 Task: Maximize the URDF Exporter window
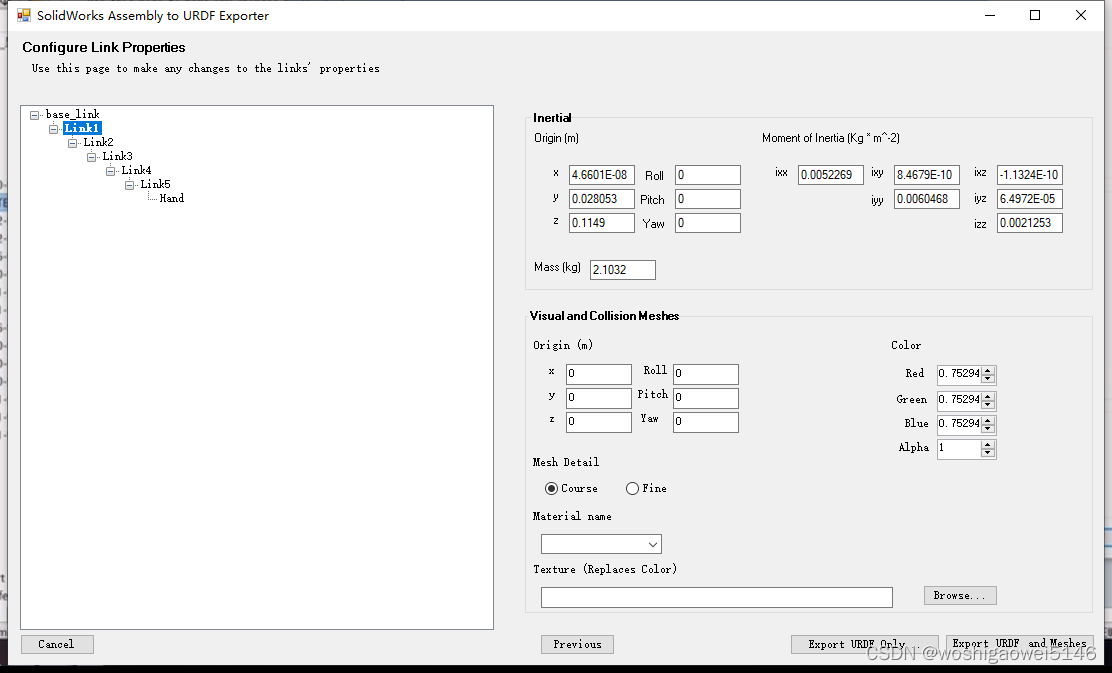click(x=1035, y=15)
